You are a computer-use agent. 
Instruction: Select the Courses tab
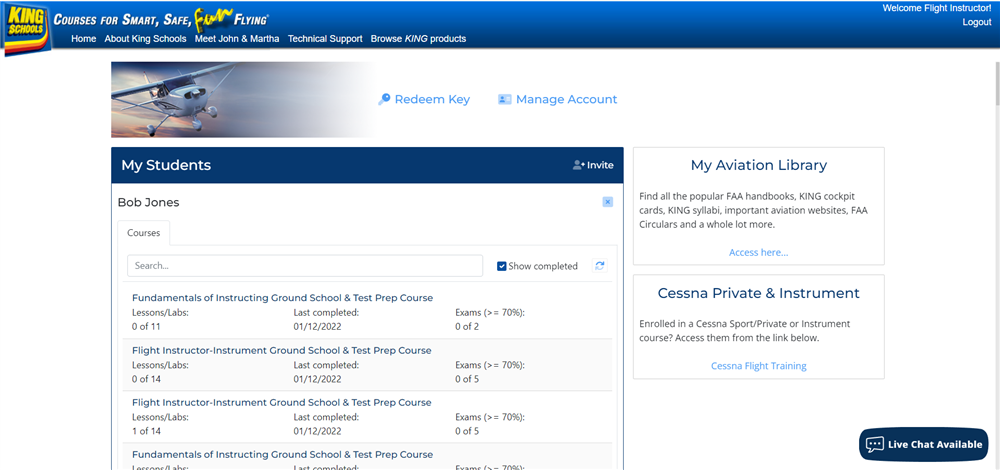click(x=143, y=233)
